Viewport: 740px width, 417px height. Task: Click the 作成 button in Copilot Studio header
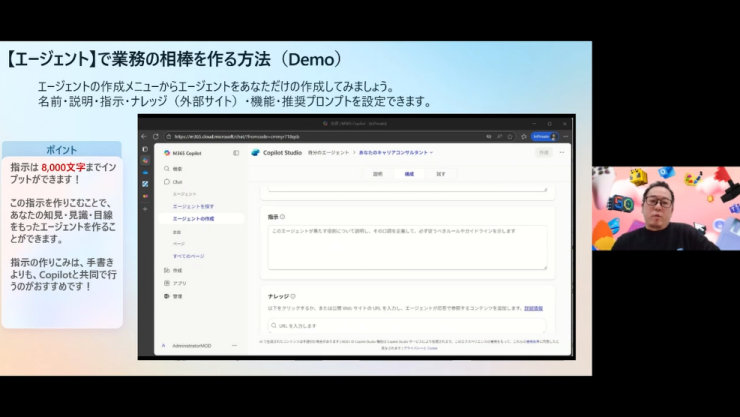544,152
